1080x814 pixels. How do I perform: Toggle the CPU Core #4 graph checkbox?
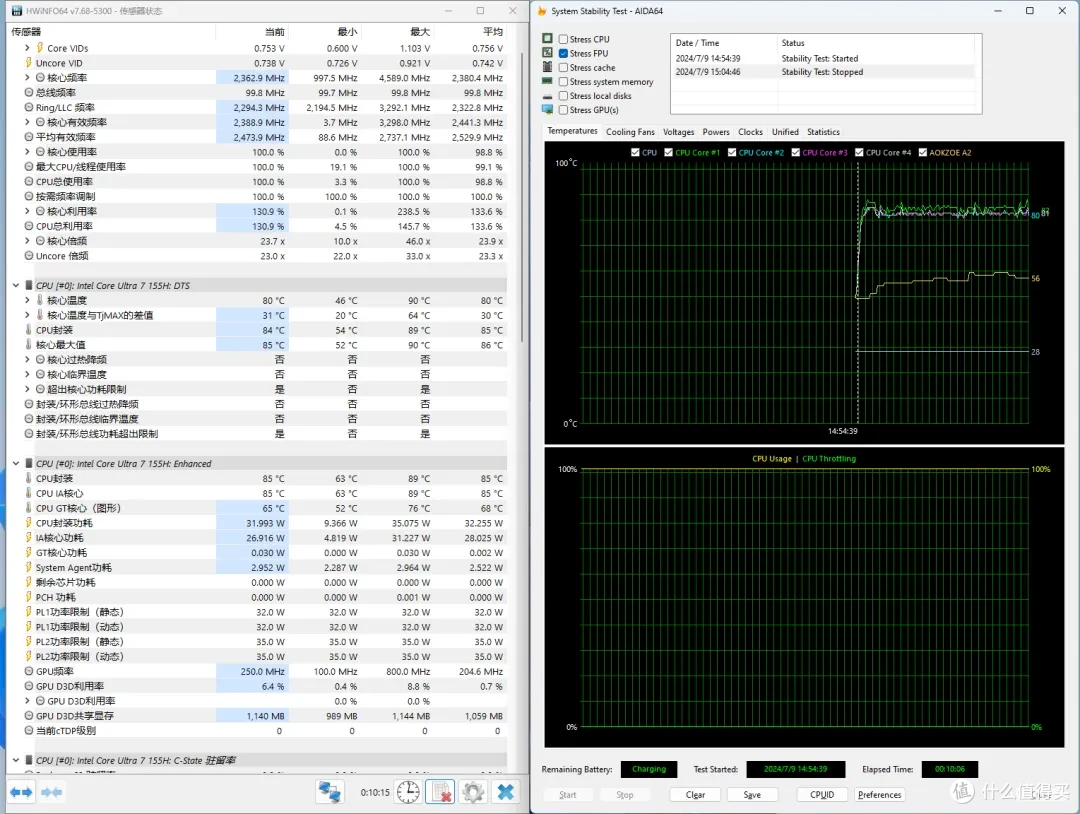tap(859, 152)
